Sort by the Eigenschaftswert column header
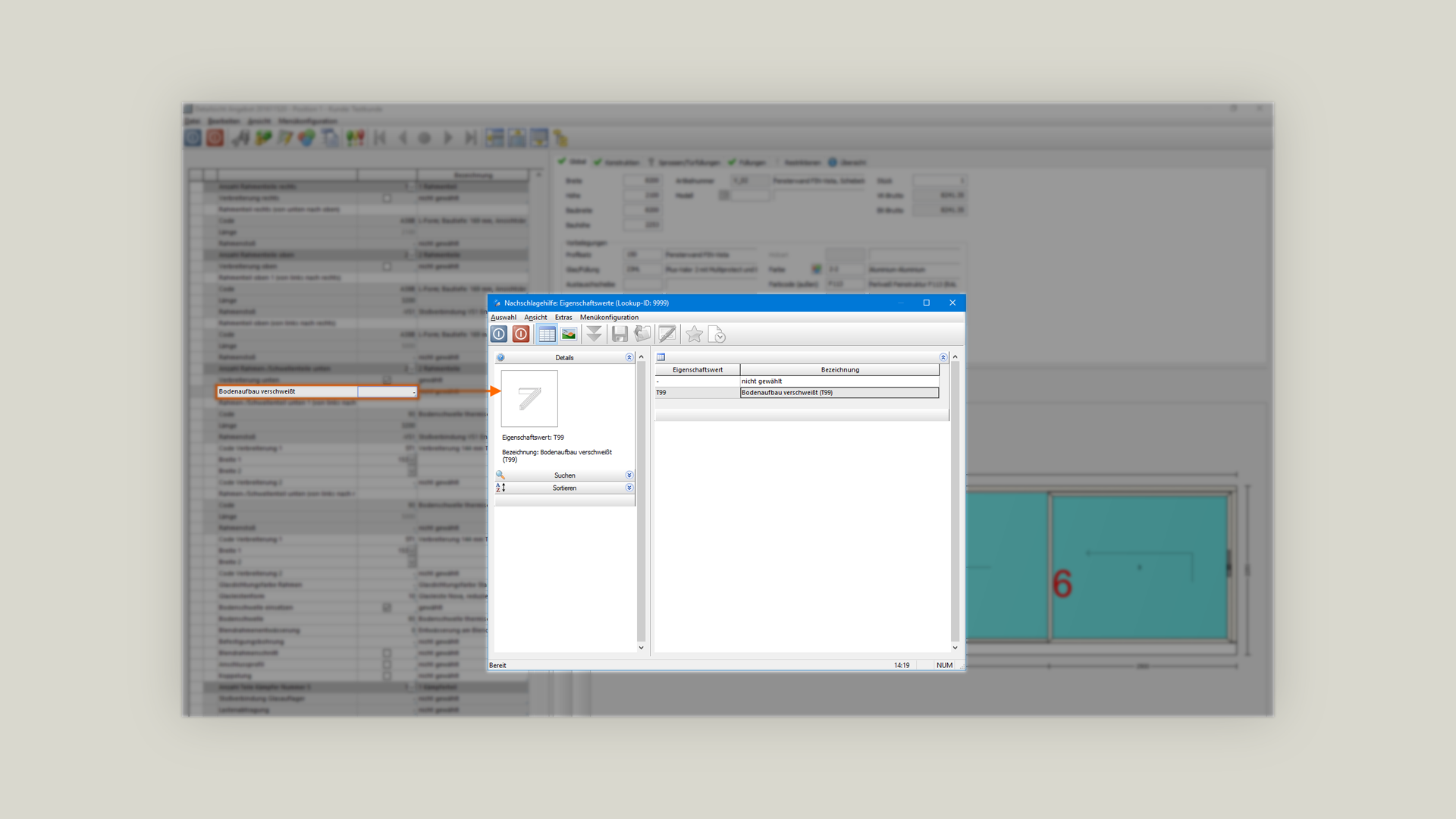Viewport: 1456px width, 819px height. (x=698, y=370)
